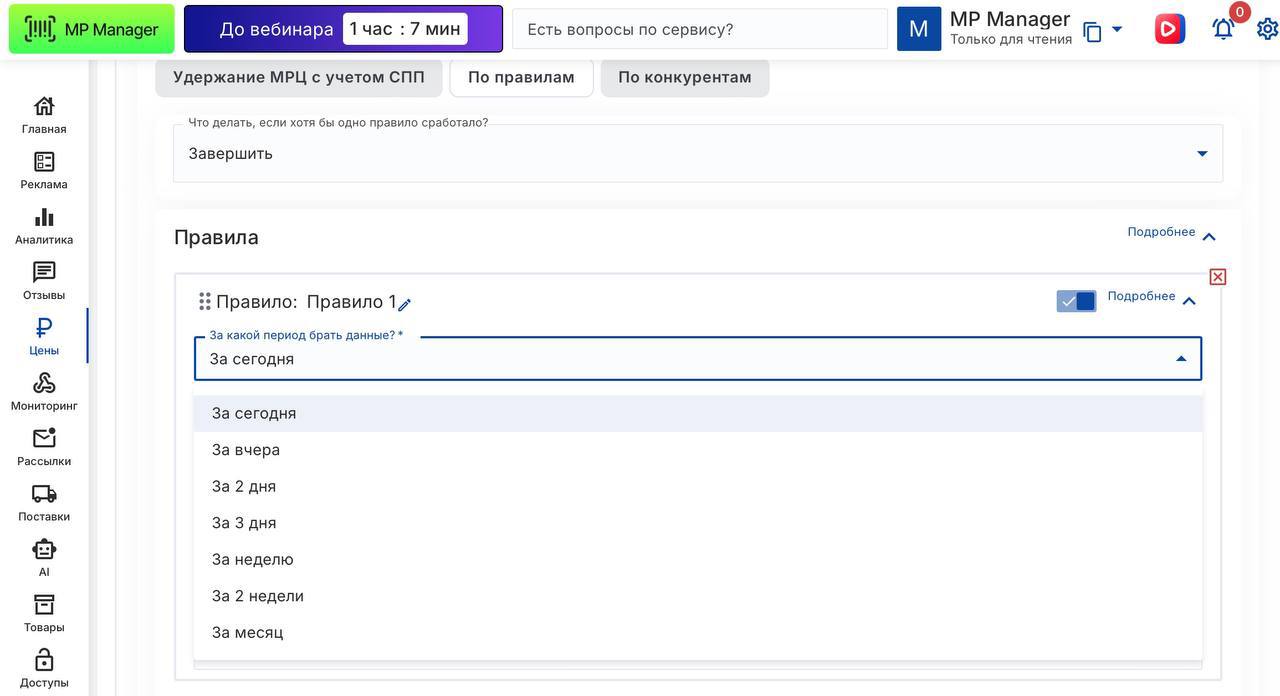The width and height of the screenshot is (1280, 696).
Task: Delete the rule with red X icon
Action: tap(1217, 277)
